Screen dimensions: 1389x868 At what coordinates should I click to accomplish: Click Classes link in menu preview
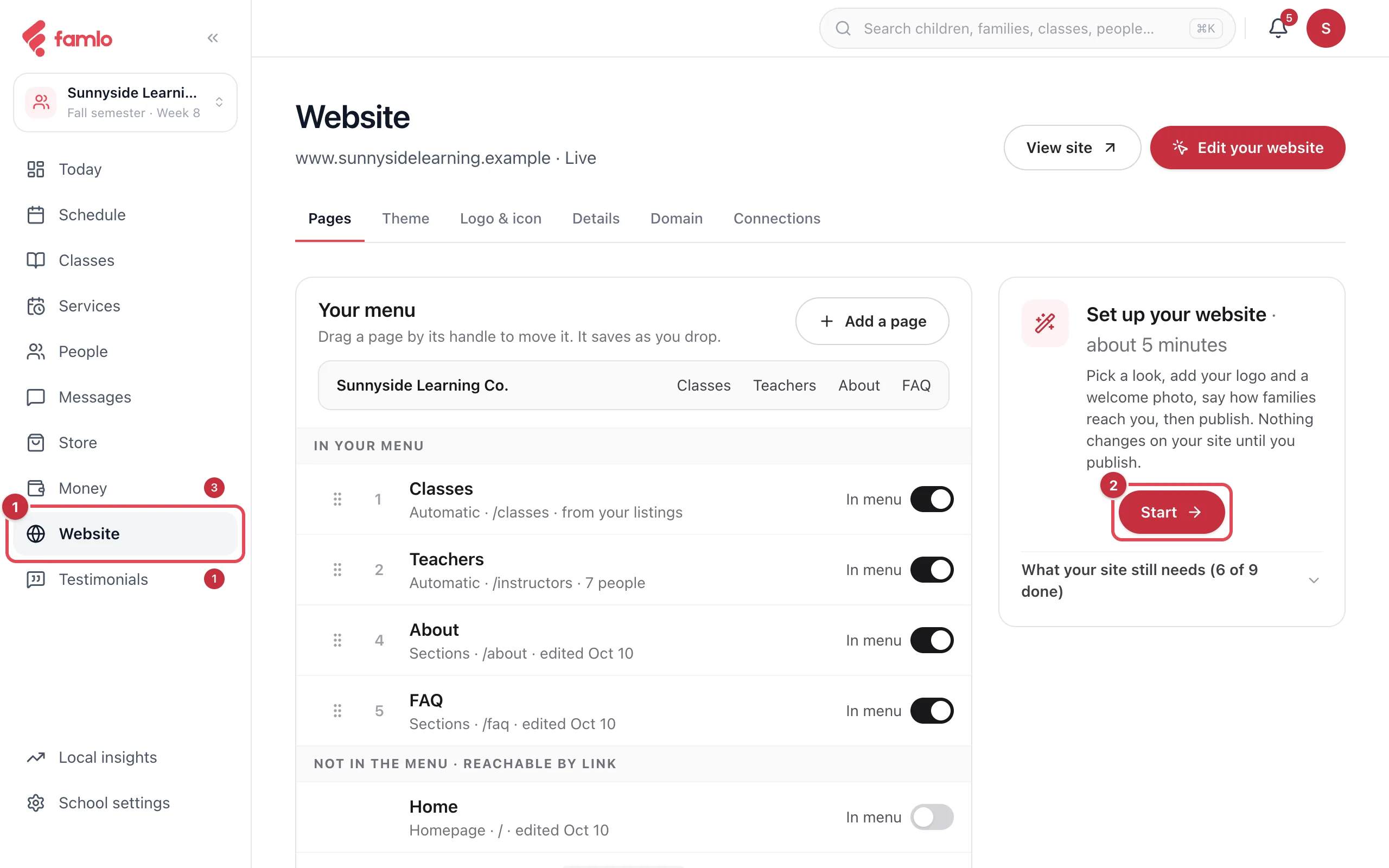(703, 385)
